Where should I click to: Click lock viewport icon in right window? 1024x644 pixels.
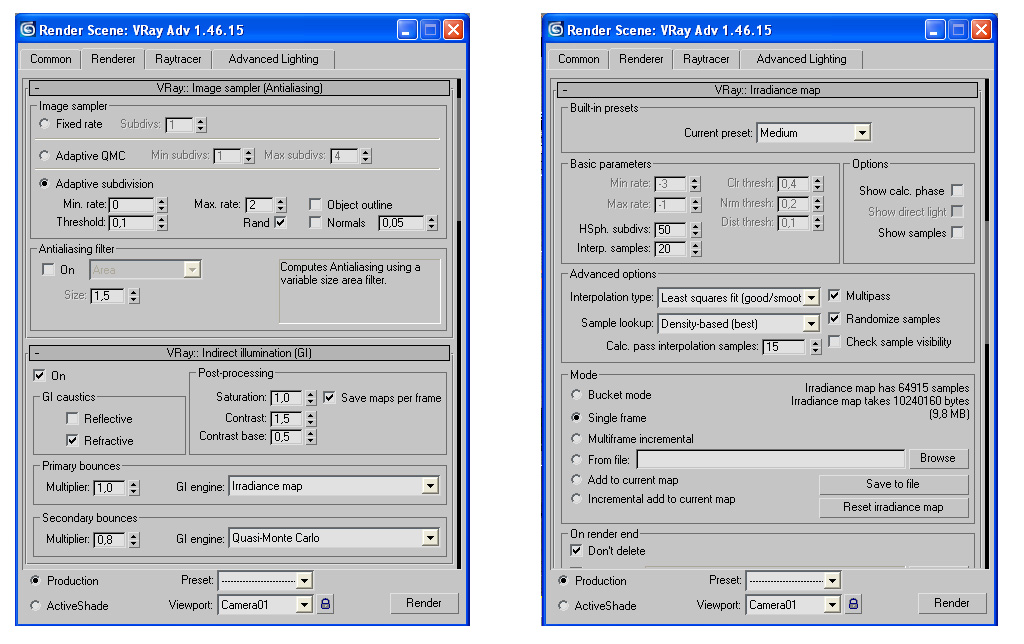[x=853, y=604]
